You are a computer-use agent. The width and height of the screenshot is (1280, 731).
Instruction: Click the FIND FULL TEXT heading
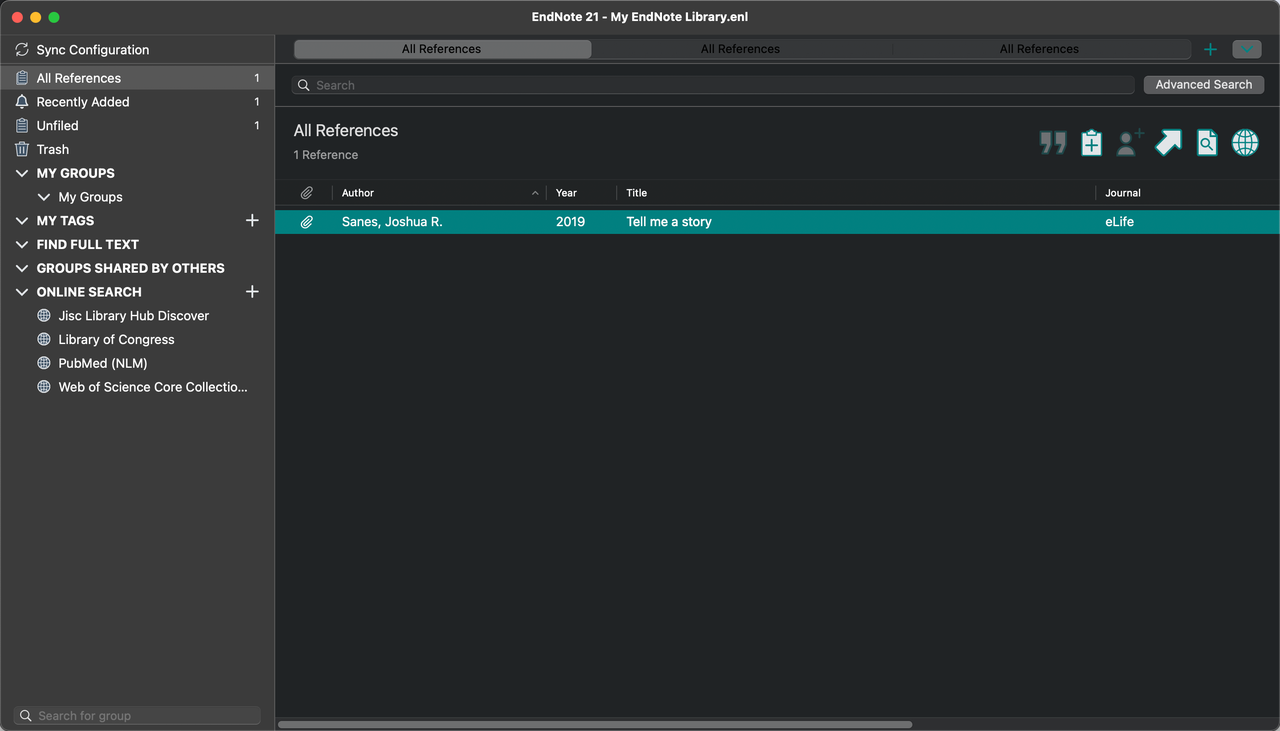coord(88,245)
